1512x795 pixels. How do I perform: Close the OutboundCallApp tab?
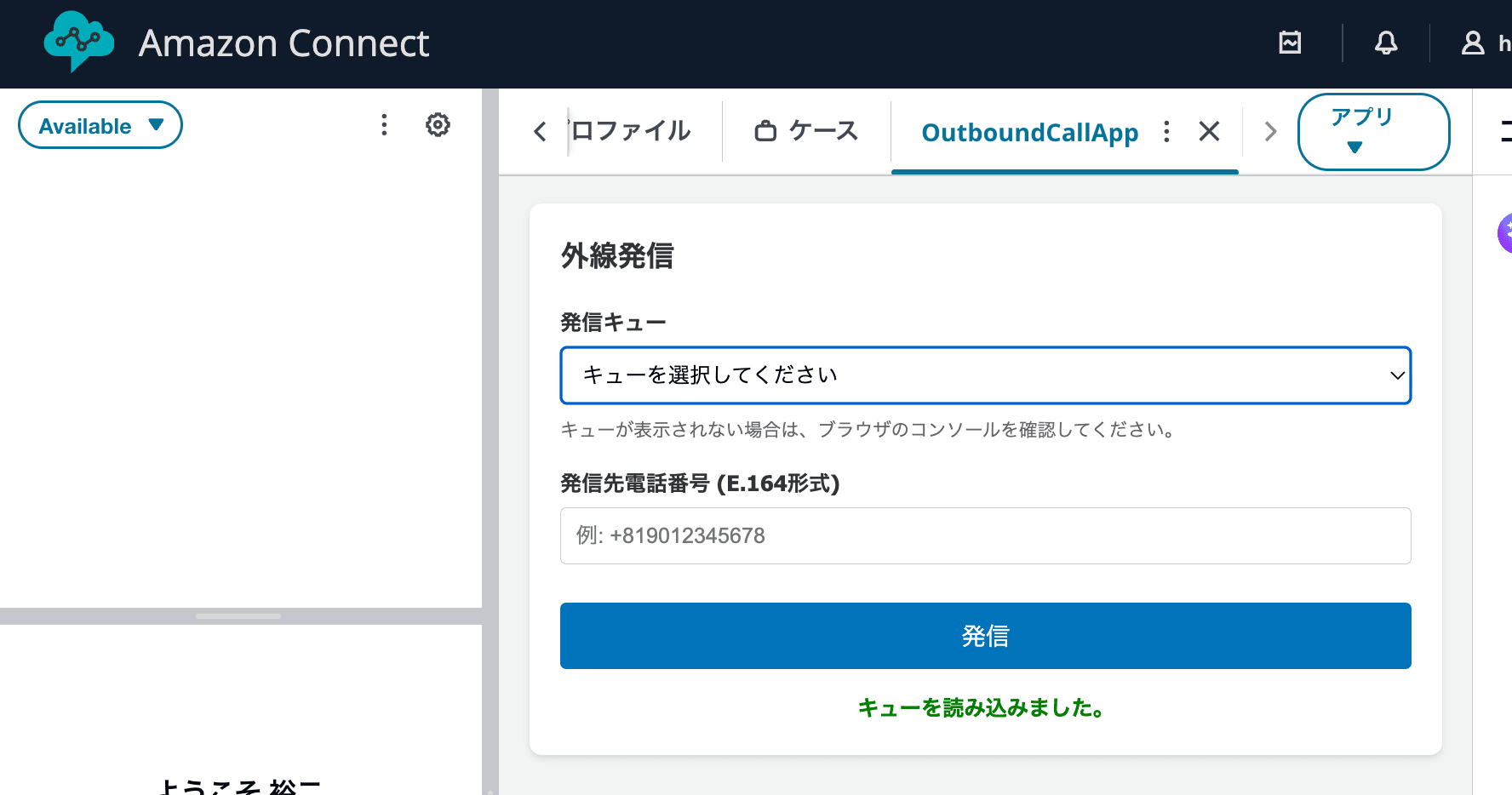1209,132
